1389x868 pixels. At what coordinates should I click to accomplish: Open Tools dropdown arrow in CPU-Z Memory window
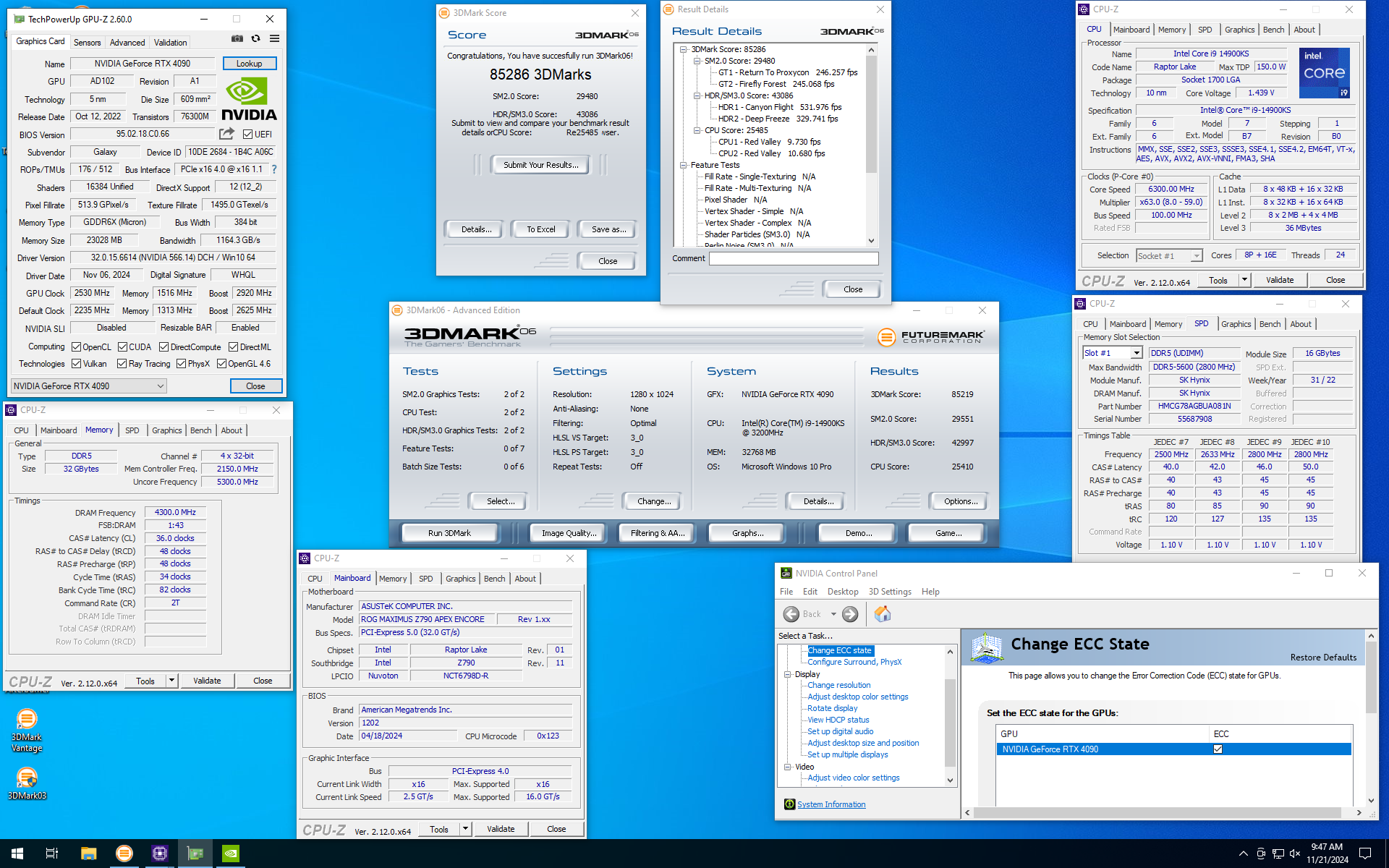coord(171,681)
